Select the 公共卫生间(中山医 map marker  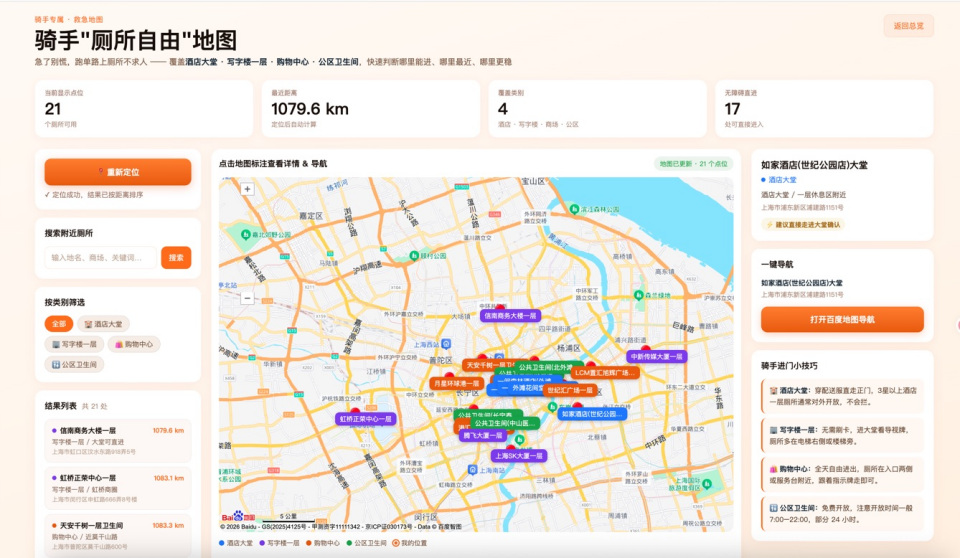[504, 423]
